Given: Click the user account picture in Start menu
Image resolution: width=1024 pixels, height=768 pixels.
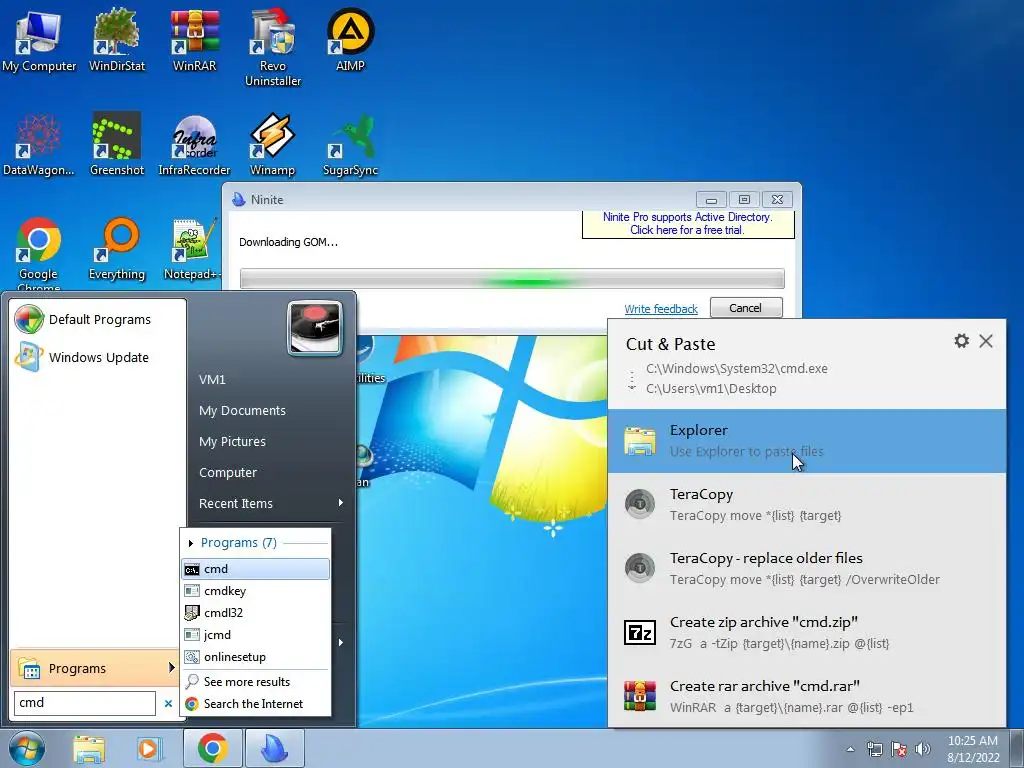Looking at the screenshot, I should point(315,328).
